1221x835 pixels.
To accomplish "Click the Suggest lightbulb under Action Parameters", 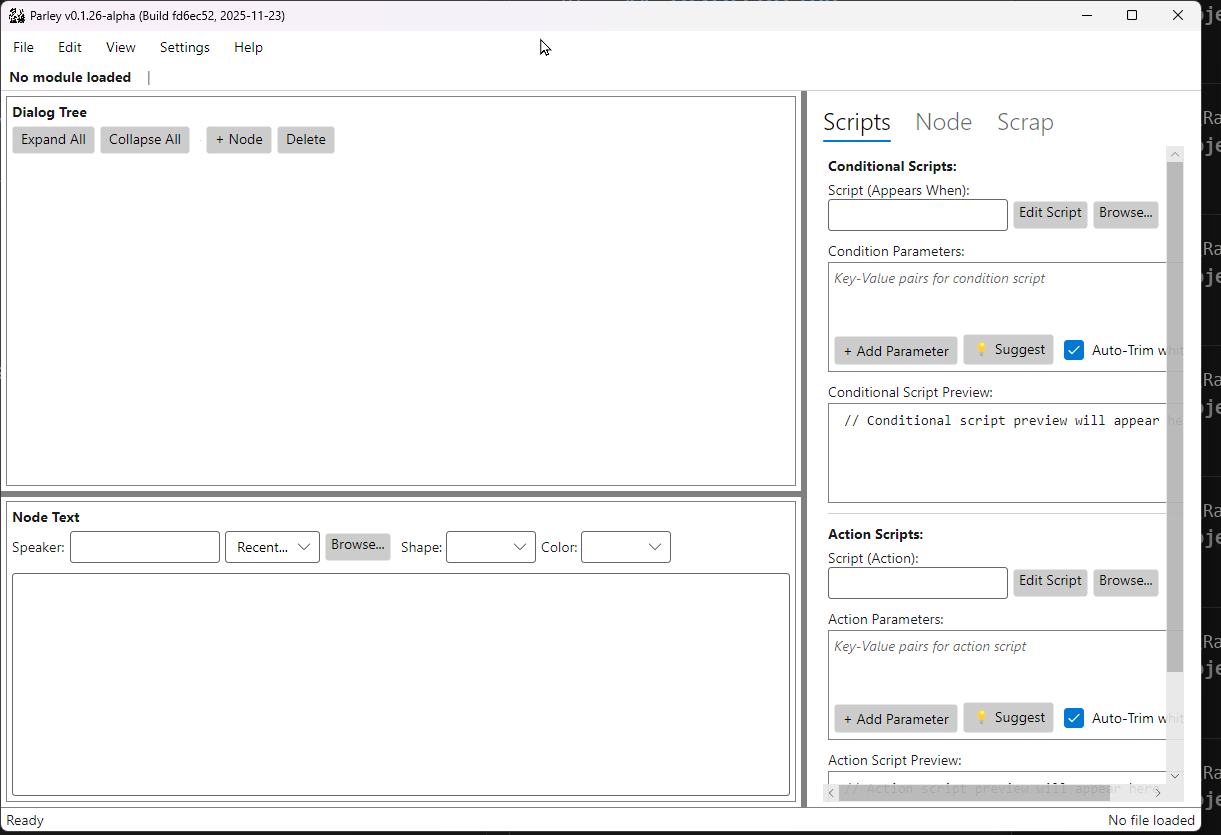I will click(x=1009, y=718).
